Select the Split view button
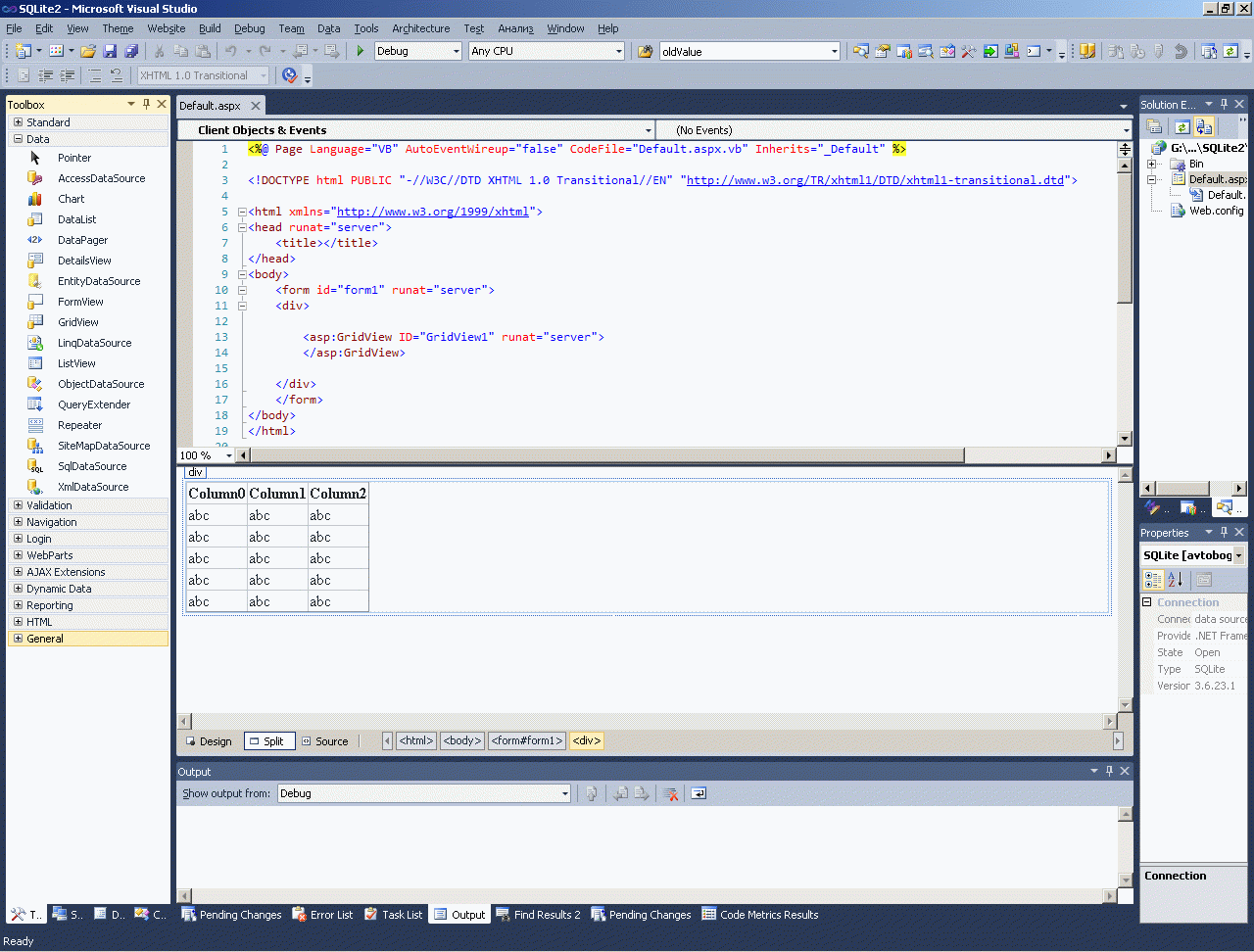The image size is (1254, 952). coord(267,741)
